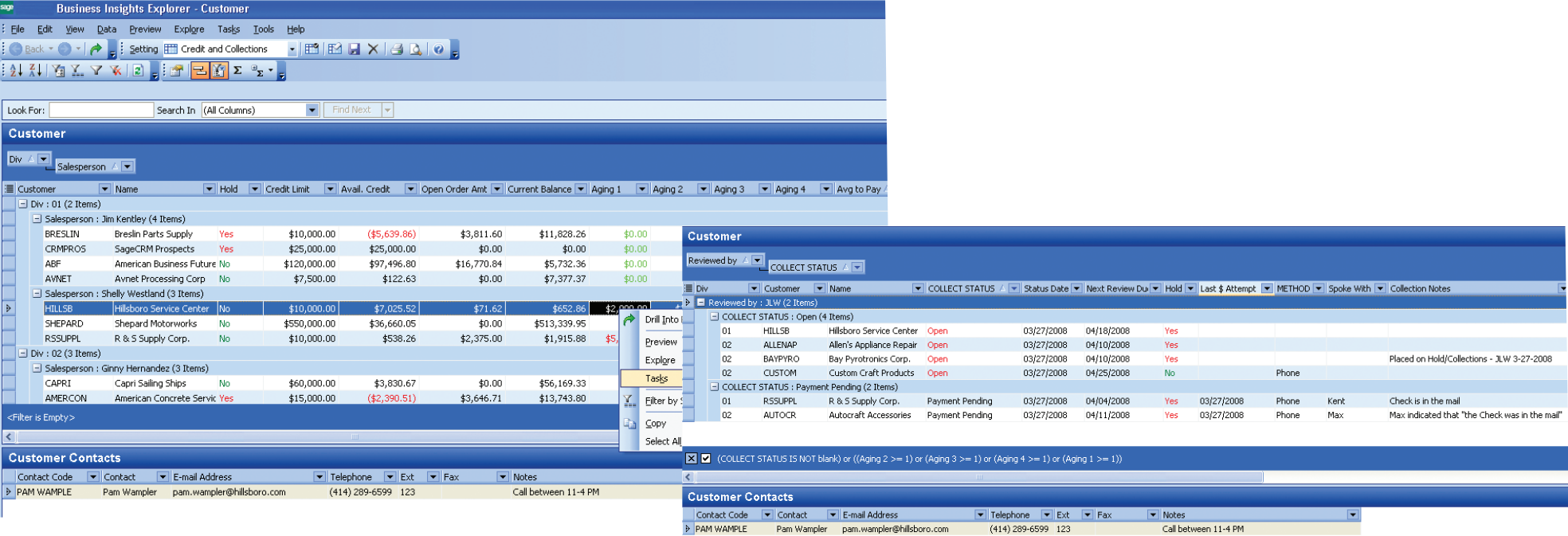
Task: Open the Reviewed by group dropdown arrow
Action: 758,260
